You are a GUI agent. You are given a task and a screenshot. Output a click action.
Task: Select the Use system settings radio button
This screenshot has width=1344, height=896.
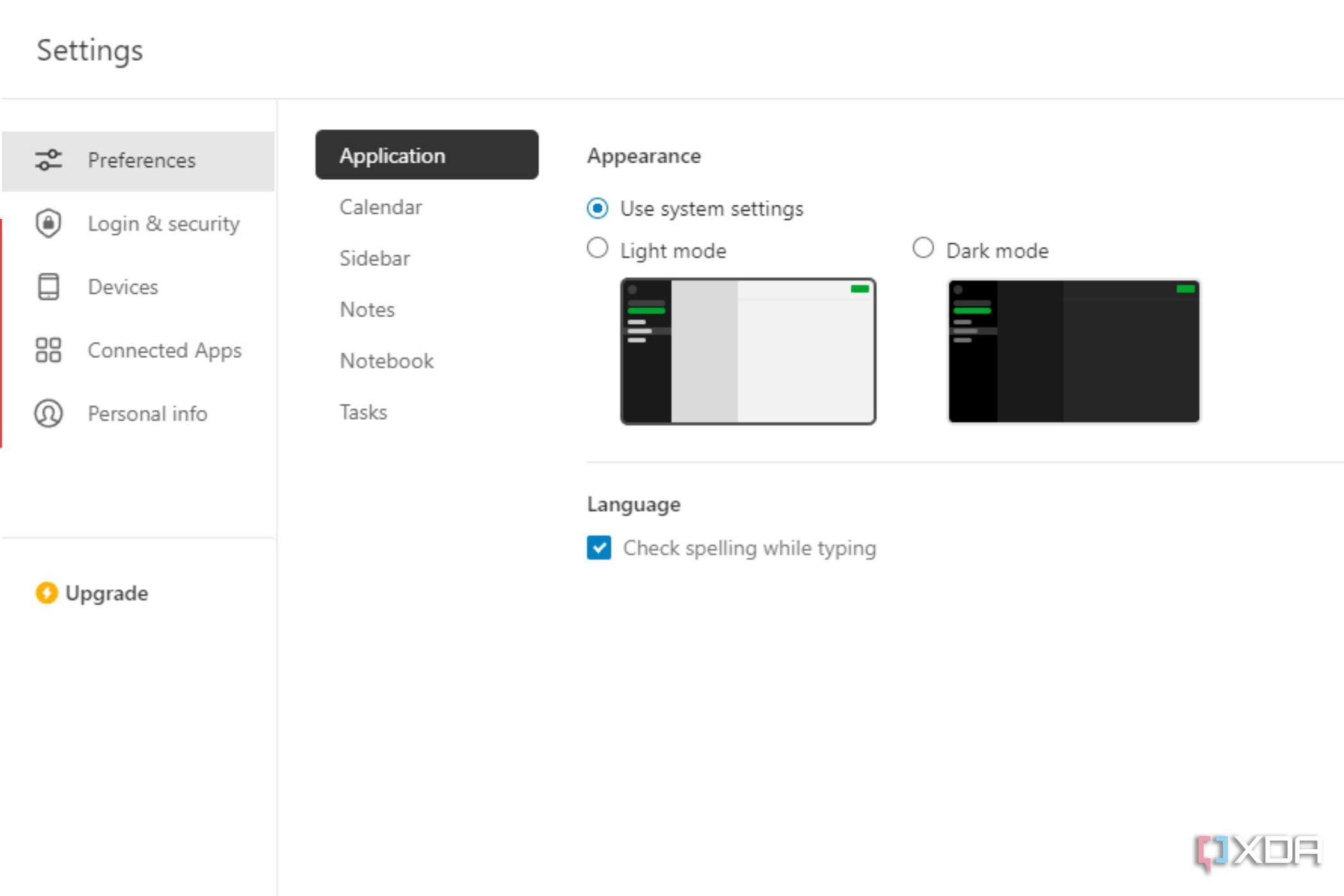coord(598,209)
